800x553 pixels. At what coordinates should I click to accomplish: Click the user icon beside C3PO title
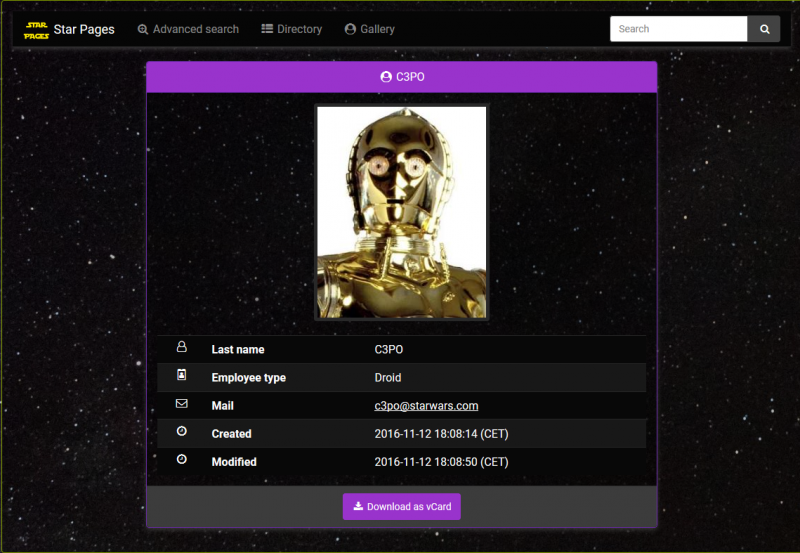(x=386, y=77)
